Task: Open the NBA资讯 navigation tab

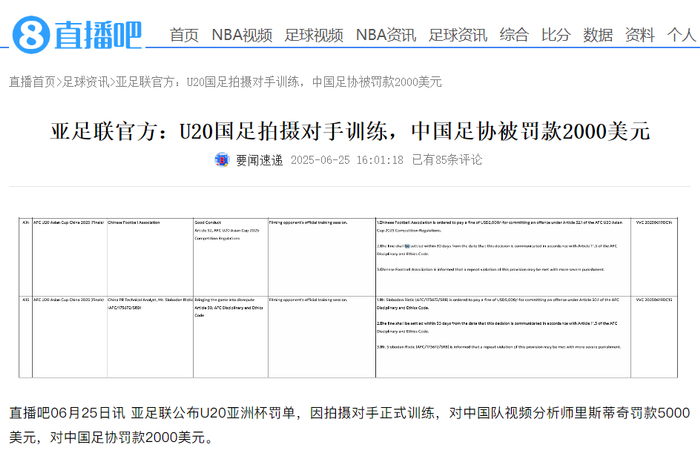Action: click(x=386, y=35)
